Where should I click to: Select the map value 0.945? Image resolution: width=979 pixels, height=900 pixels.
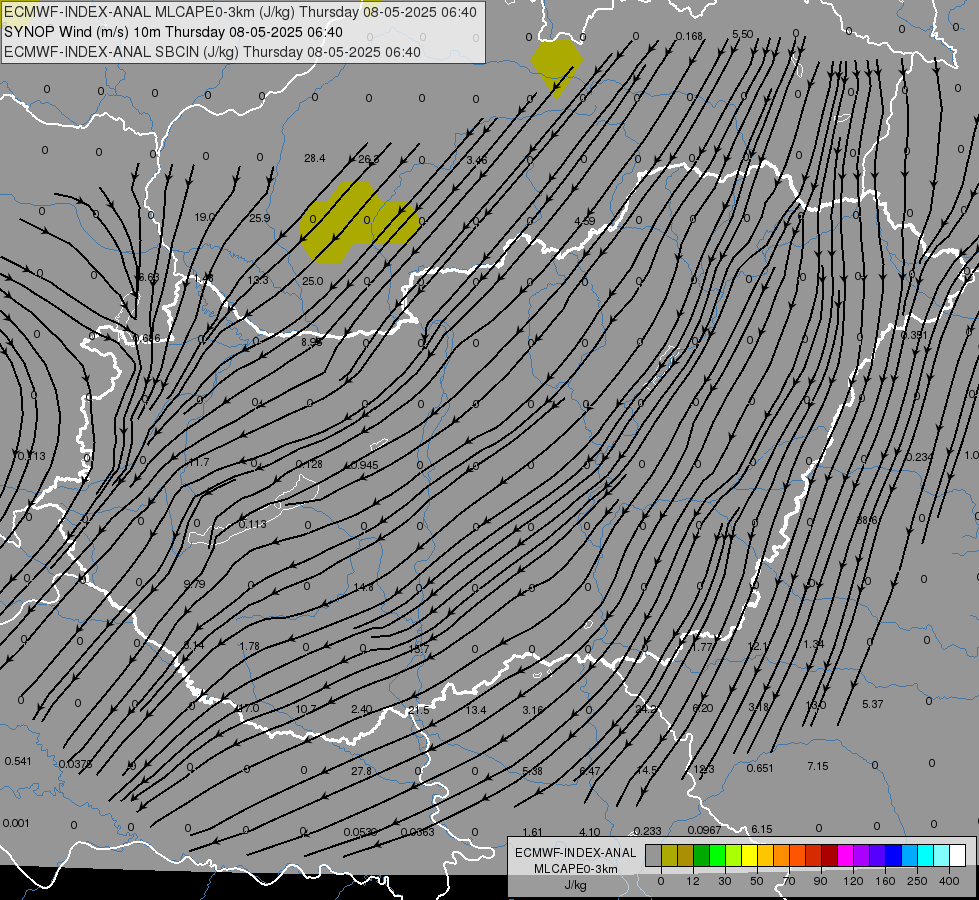pos(364,465)
